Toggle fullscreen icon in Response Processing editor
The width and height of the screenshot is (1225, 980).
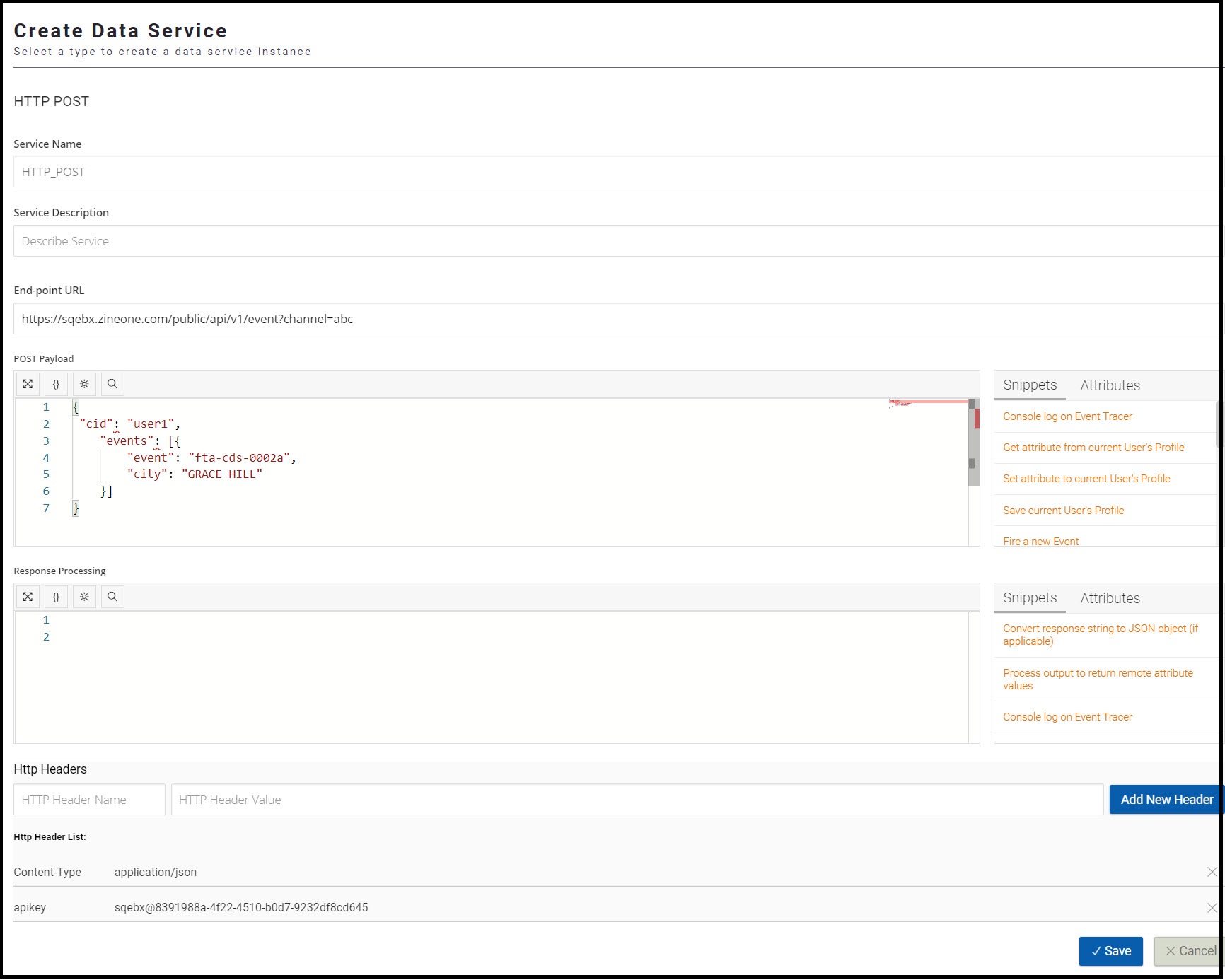[x=28, y=597]
